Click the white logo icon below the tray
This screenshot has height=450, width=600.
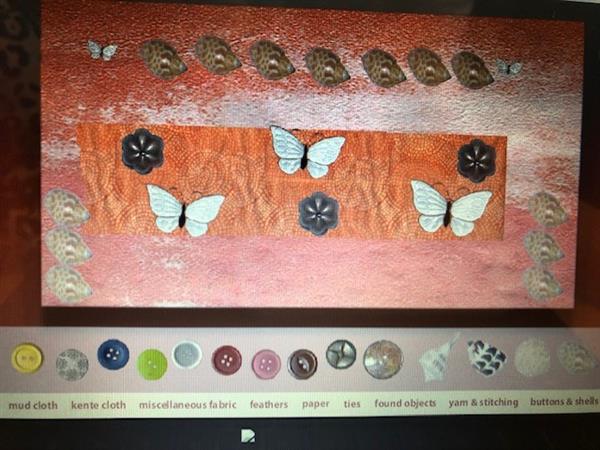(x=248, y=436)
